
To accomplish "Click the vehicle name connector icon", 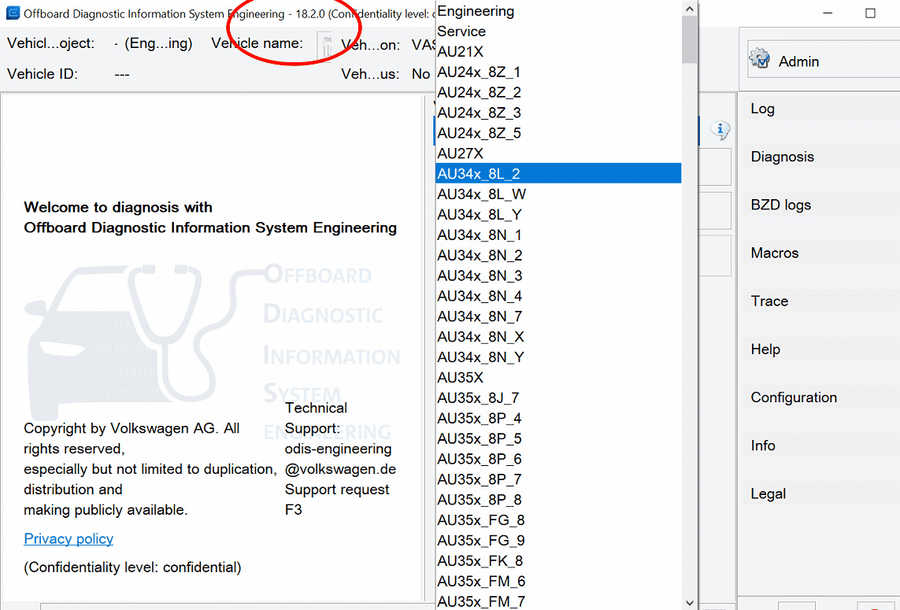I will click(x=325, y=46).
